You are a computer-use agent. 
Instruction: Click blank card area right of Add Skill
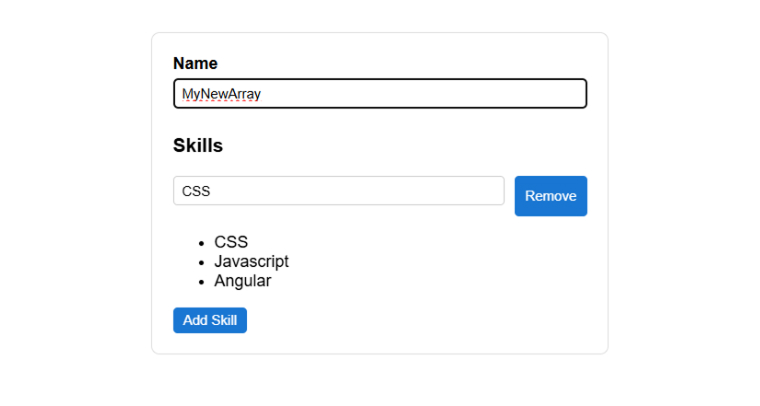420,320
